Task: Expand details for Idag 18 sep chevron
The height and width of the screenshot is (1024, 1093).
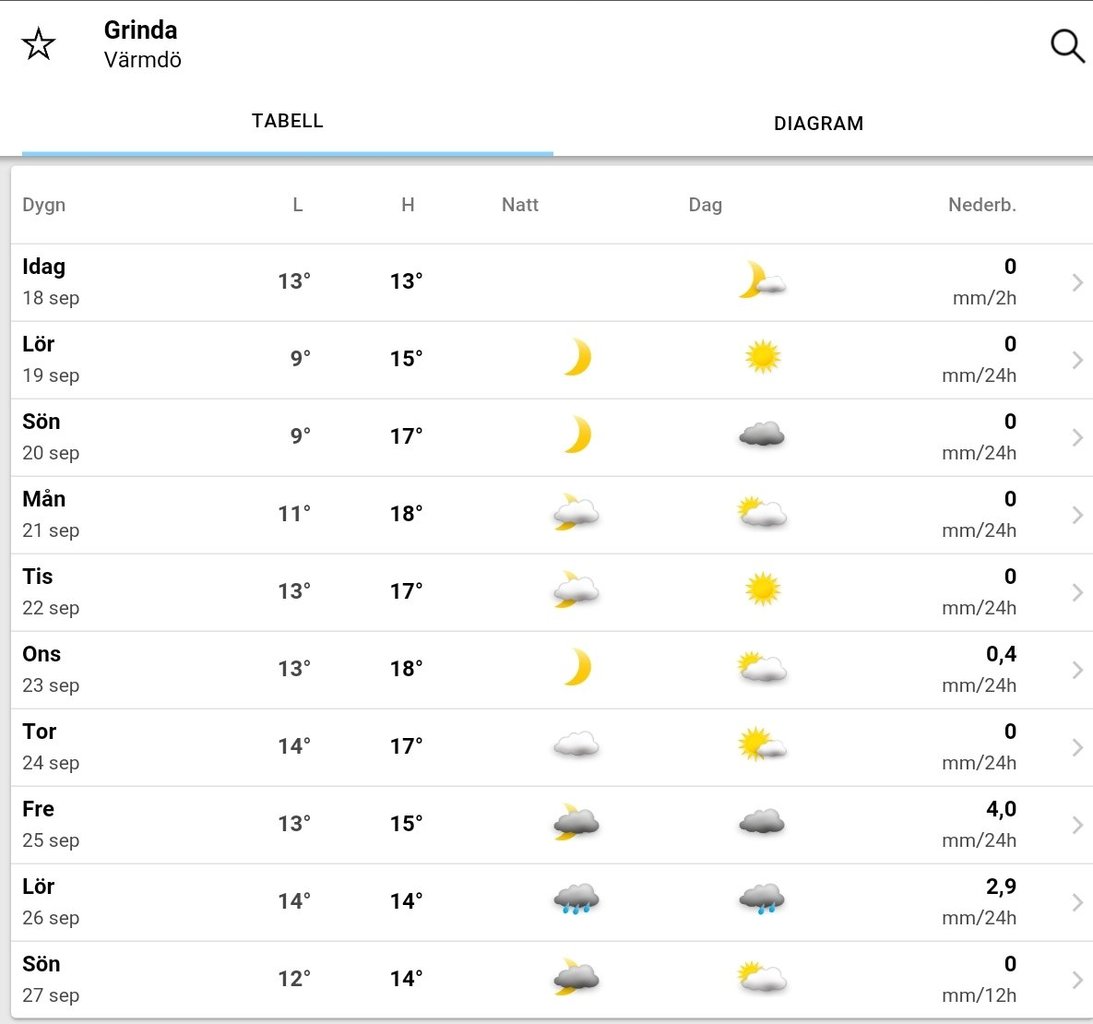Action: 1077,283
